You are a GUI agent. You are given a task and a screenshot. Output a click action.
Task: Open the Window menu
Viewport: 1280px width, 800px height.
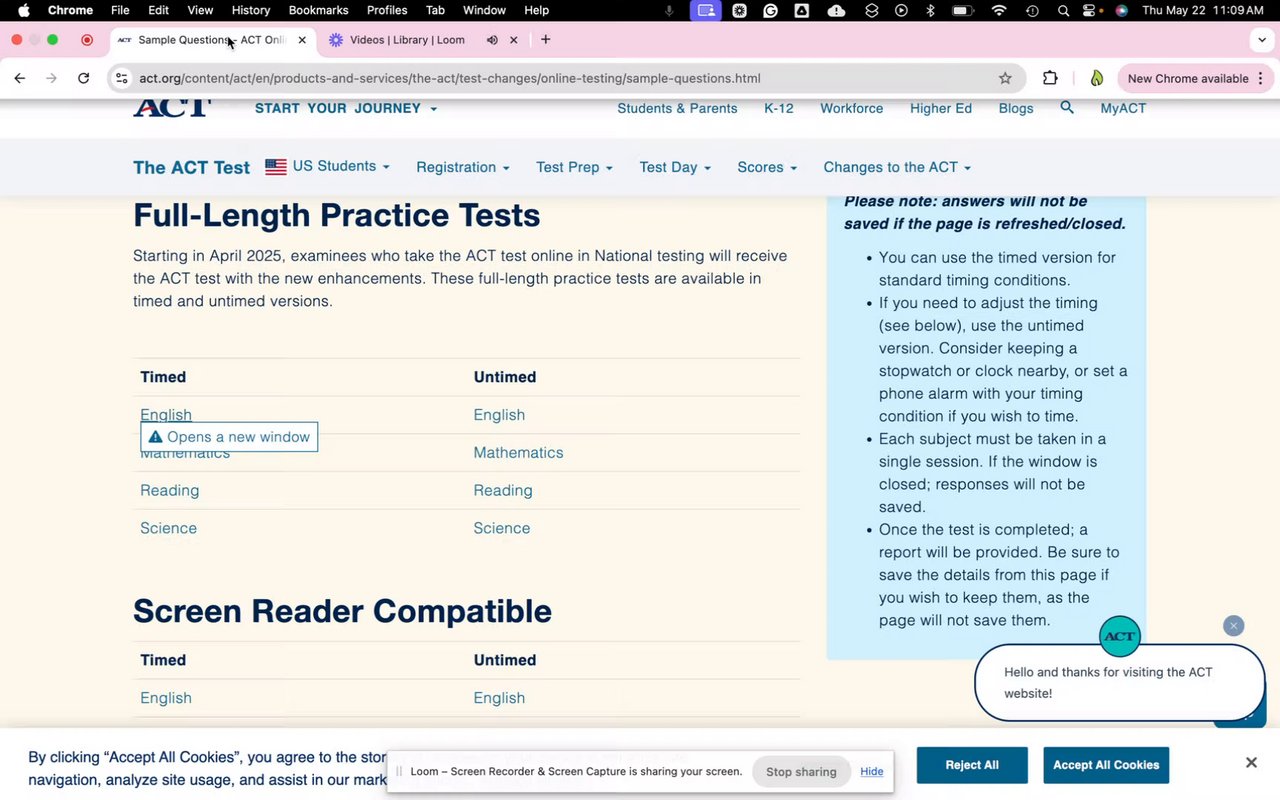(484, 10)
